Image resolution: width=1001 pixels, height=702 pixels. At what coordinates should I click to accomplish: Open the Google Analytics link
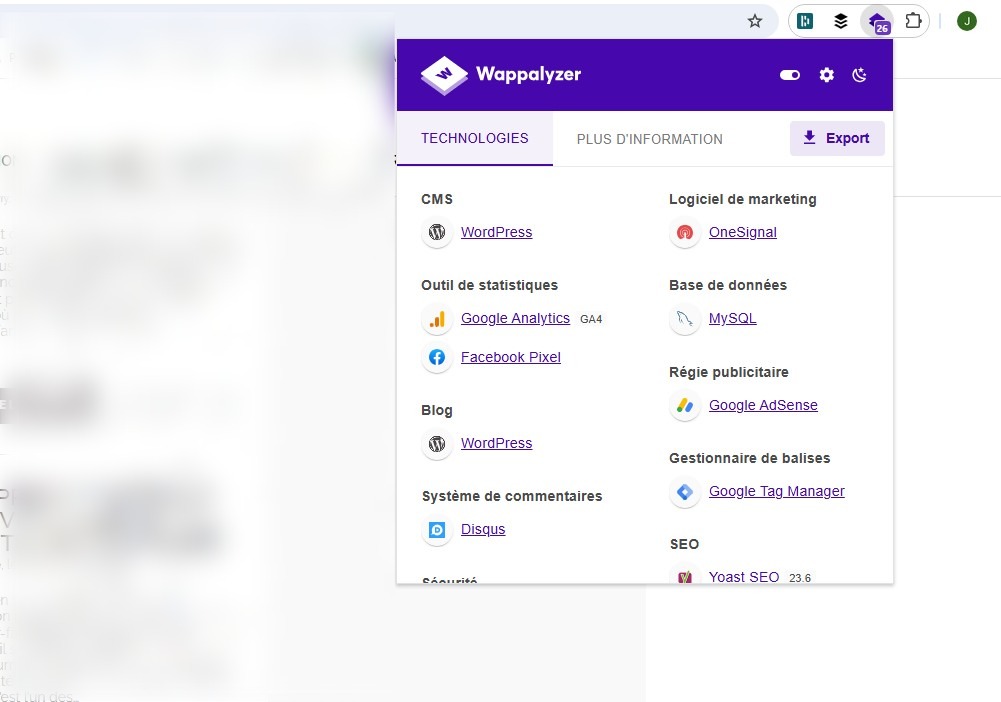(515, 319)
